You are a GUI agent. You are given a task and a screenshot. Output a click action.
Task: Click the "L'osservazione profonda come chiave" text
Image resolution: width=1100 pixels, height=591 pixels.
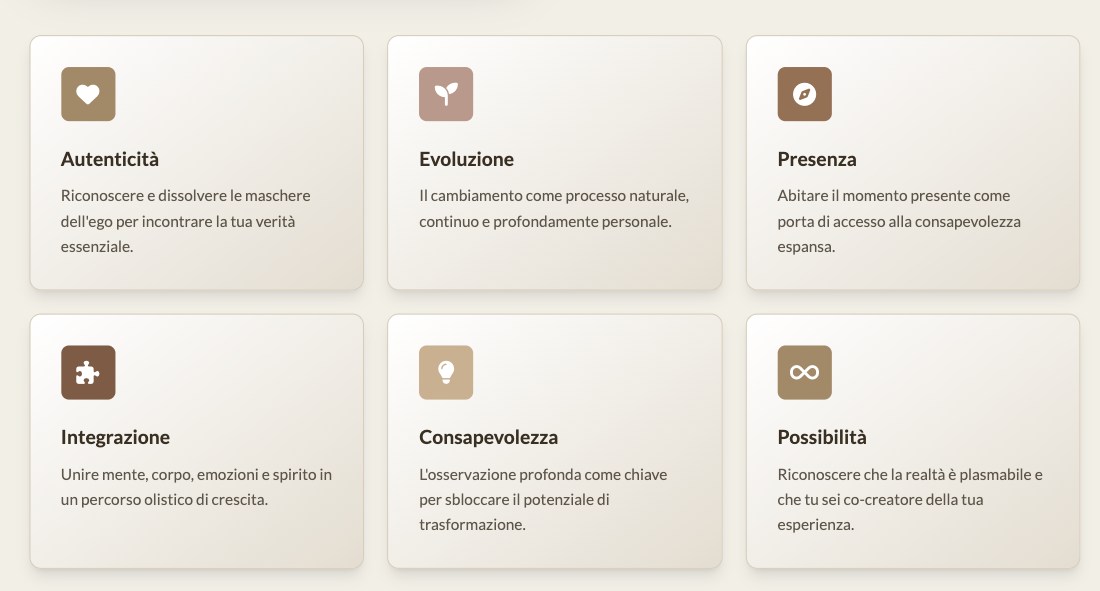543,499
